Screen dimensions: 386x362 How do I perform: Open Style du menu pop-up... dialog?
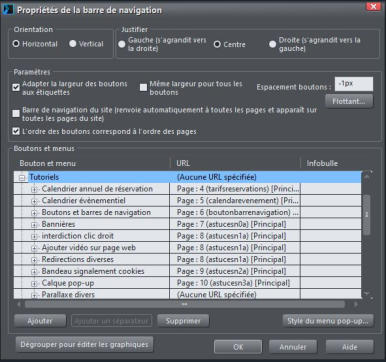tap(328, 321)
